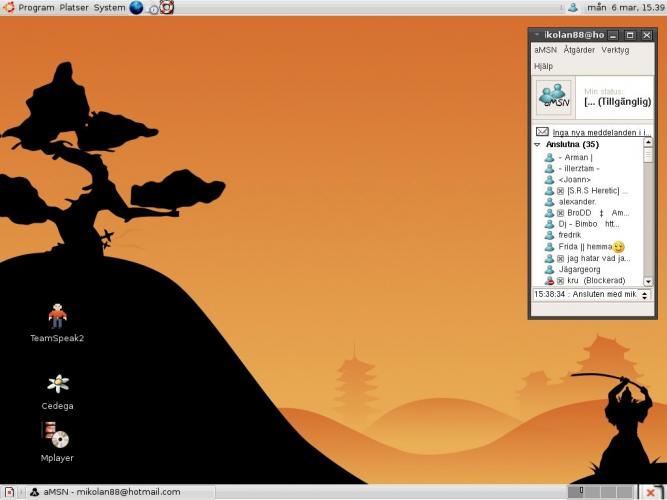Screen dimensions: 667x500
Task: Open the Tillgänglig status selector
Action: pyautogui.click(x=617, y=102)
